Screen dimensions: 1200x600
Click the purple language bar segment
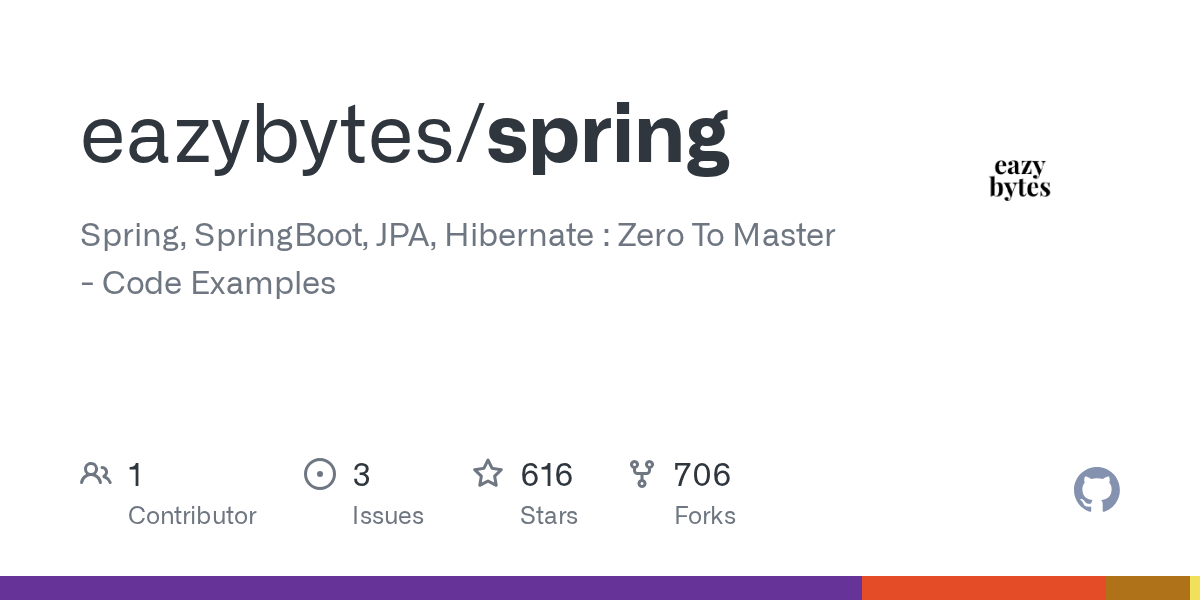tap(430, 588)
